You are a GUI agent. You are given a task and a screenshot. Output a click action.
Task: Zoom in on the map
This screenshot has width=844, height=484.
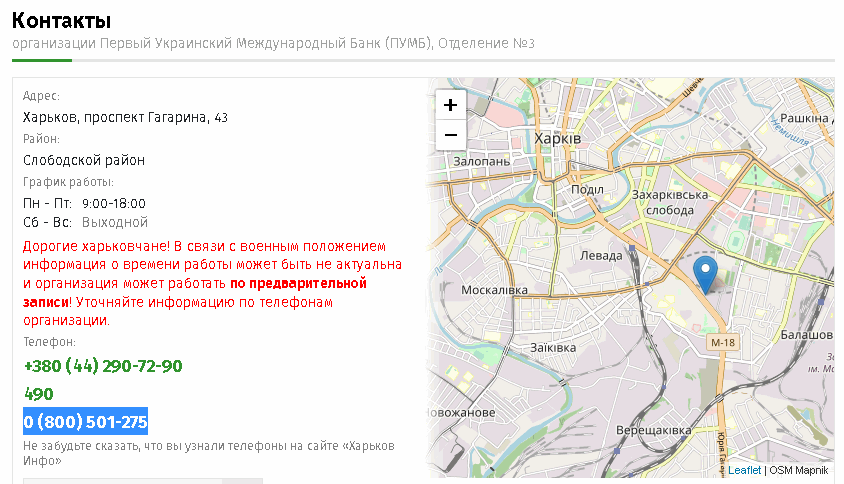coord(451,104)
